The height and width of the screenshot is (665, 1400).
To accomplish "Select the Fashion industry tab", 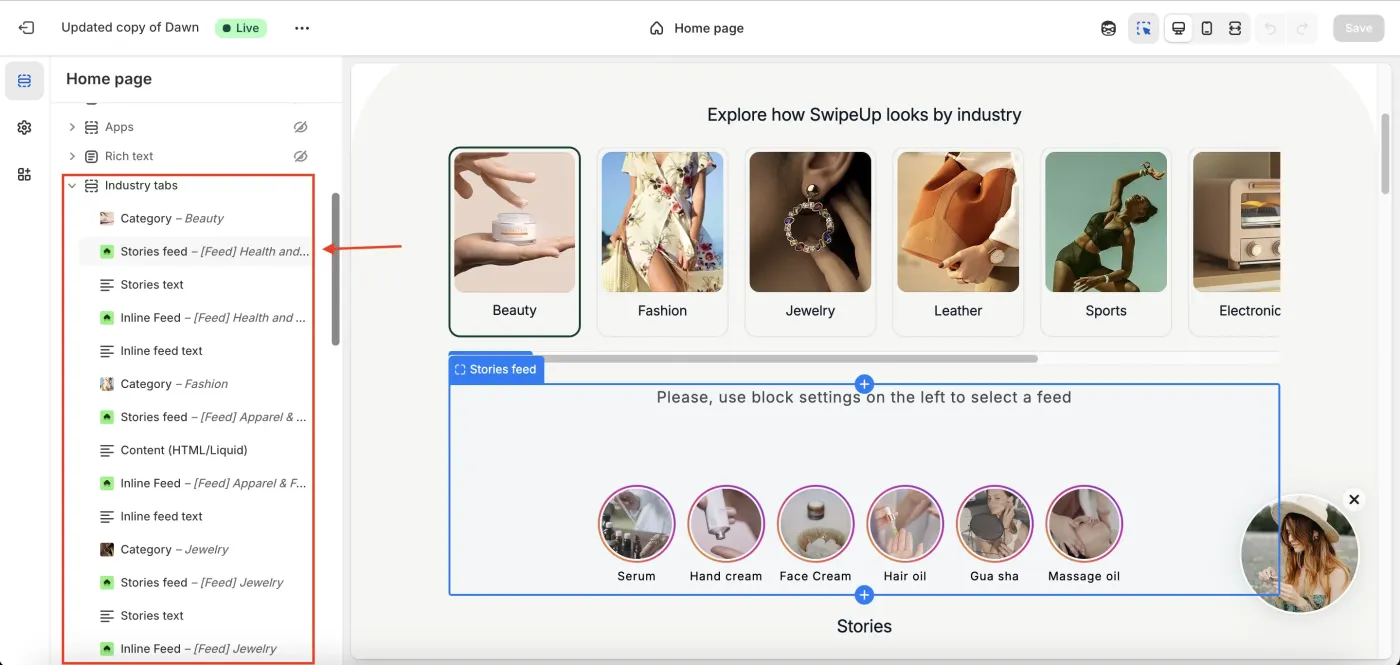I will coord(662,242).
